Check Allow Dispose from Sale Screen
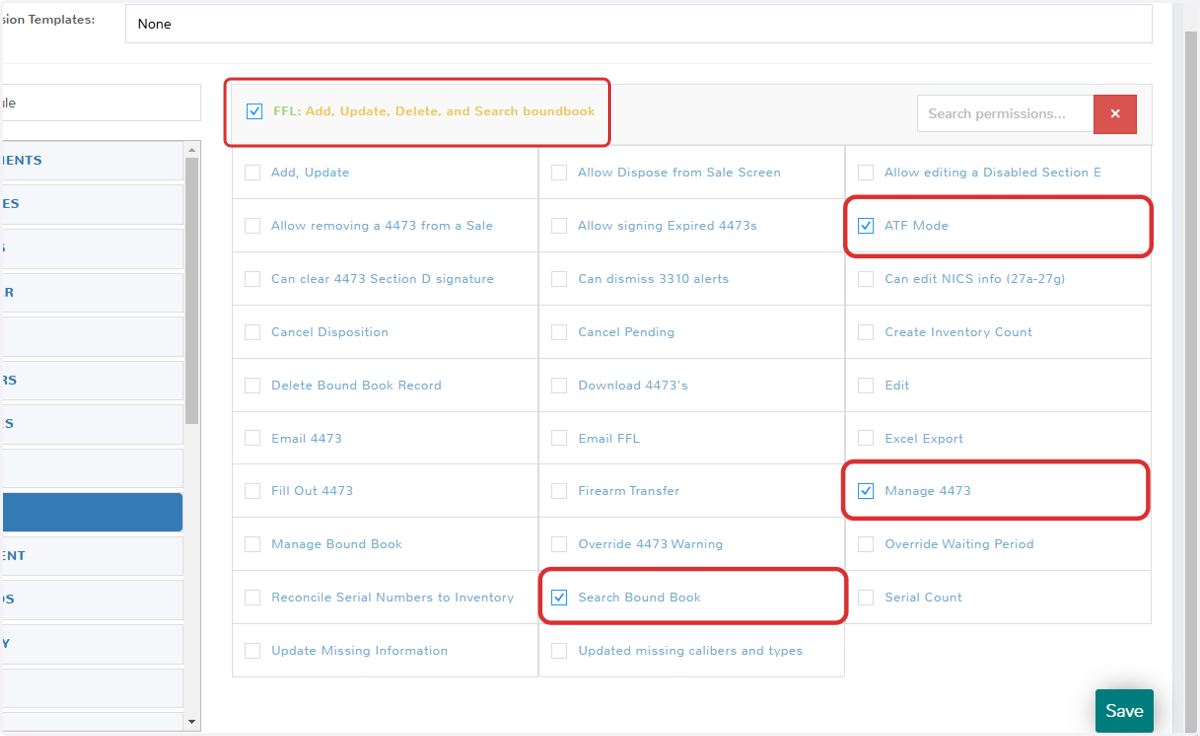Screen dimensions: 1200x736 point(559,173)
